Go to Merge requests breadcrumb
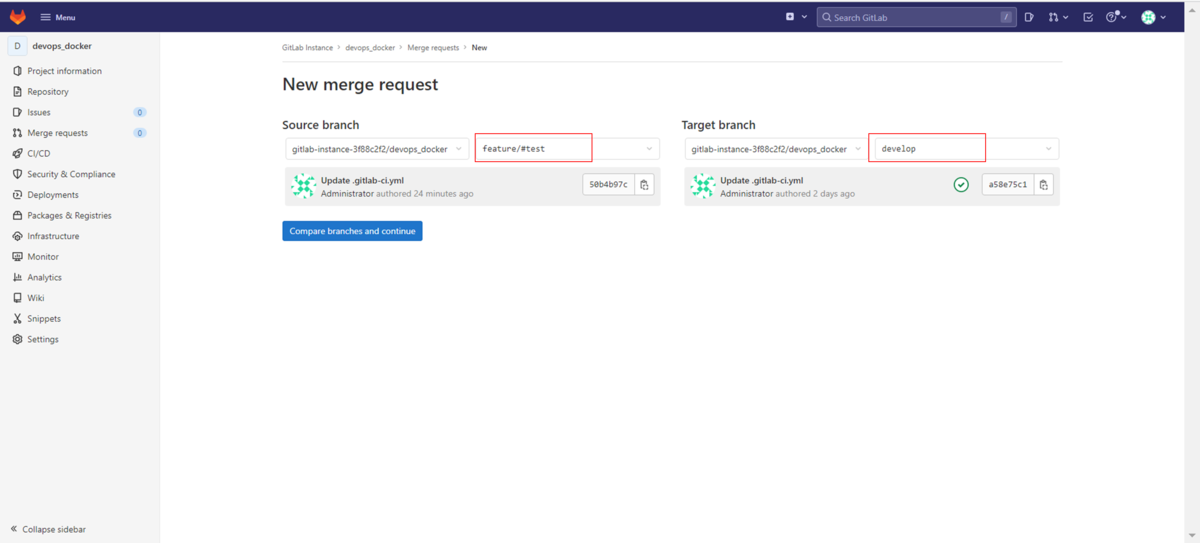 433,48
